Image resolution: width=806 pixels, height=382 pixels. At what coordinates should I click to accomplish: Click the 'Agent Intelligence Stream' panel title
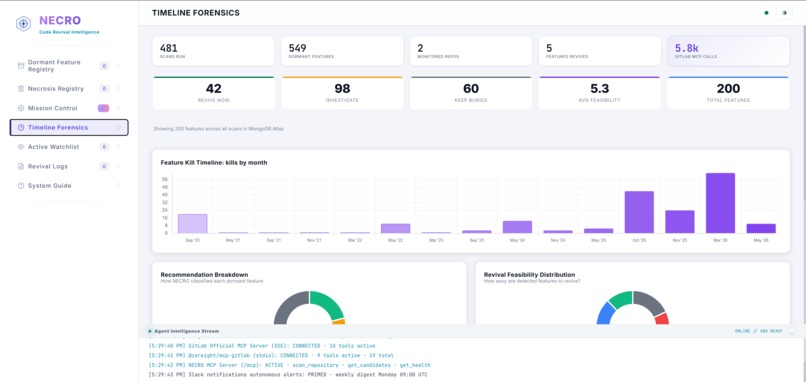(187, 331)
